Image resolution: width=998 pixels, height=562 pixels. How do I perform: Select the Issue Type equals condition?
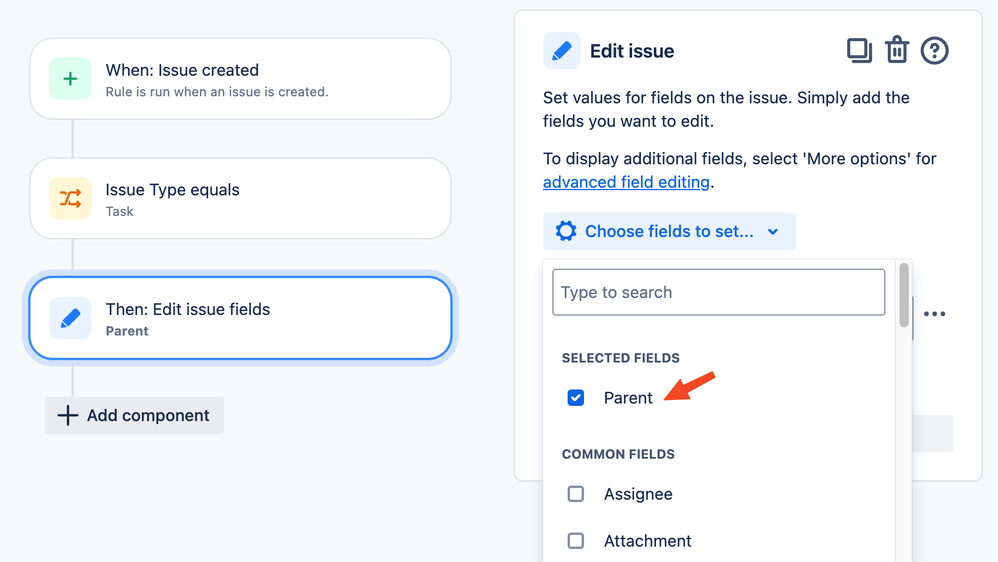(x=241, y=199)
